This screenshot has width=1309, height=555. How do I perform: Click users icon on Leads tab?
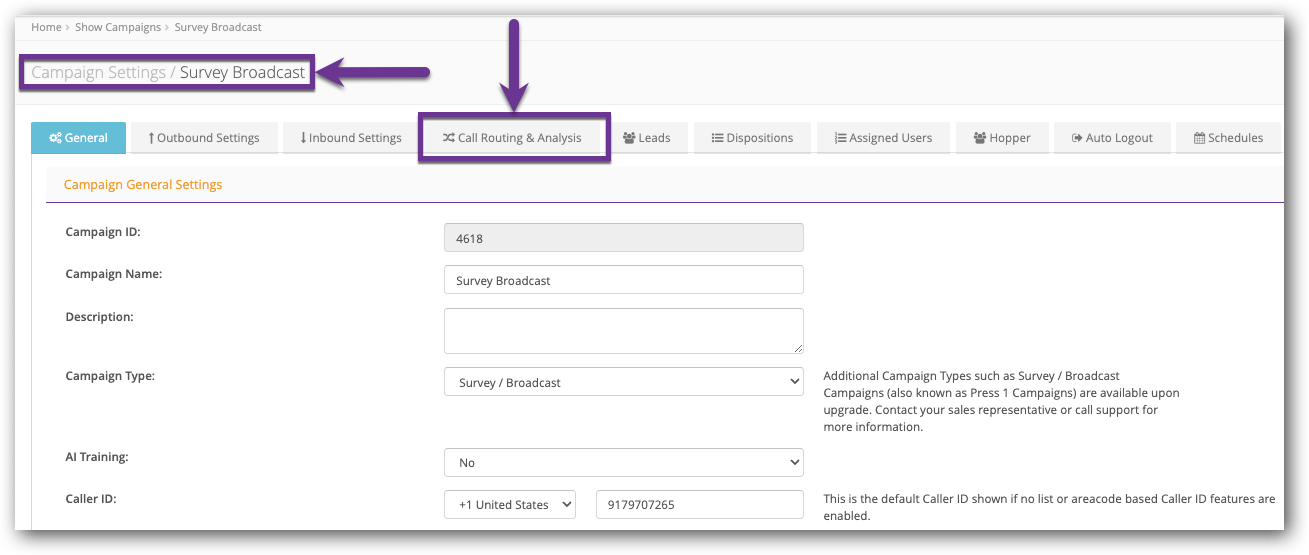pyautogui.click(x=629, y=138)
